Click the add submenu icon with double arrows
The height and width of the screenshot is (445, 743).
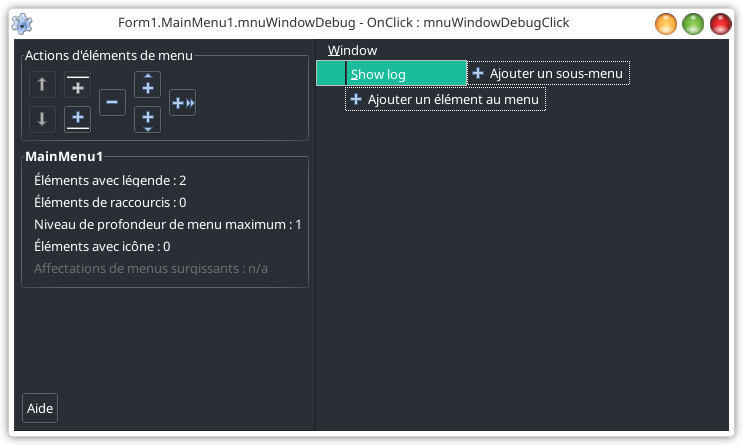point(182,102)
